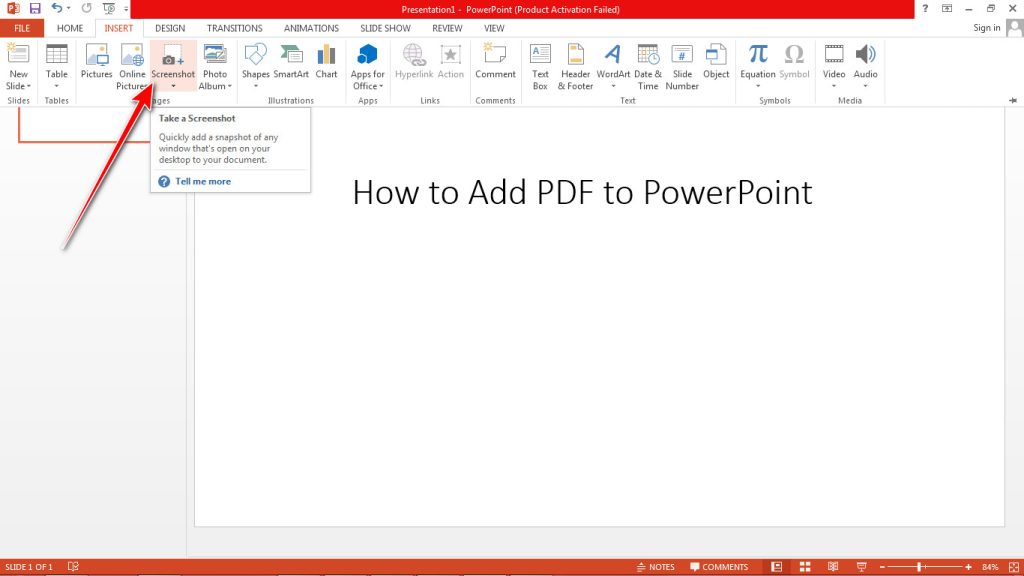Open the FILE menu

(x=20, y=28)
